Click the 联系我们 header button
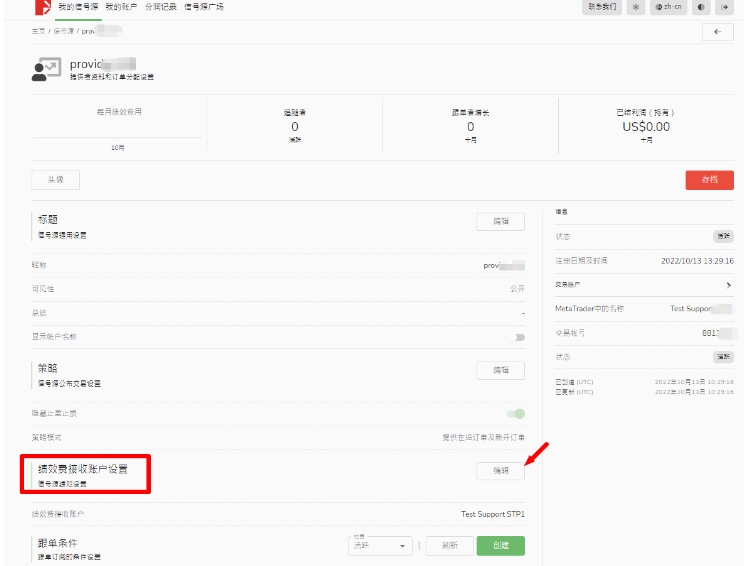Image resolution: width=744 pixels, height=566 pixels. pyautogui.click(x=602, y=7)
